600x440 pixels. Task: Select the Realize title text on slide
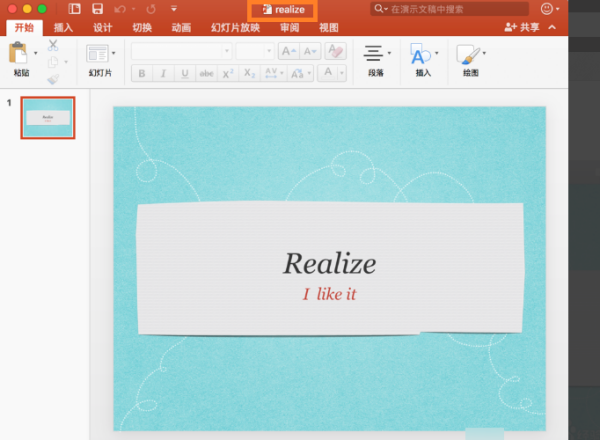329,263
